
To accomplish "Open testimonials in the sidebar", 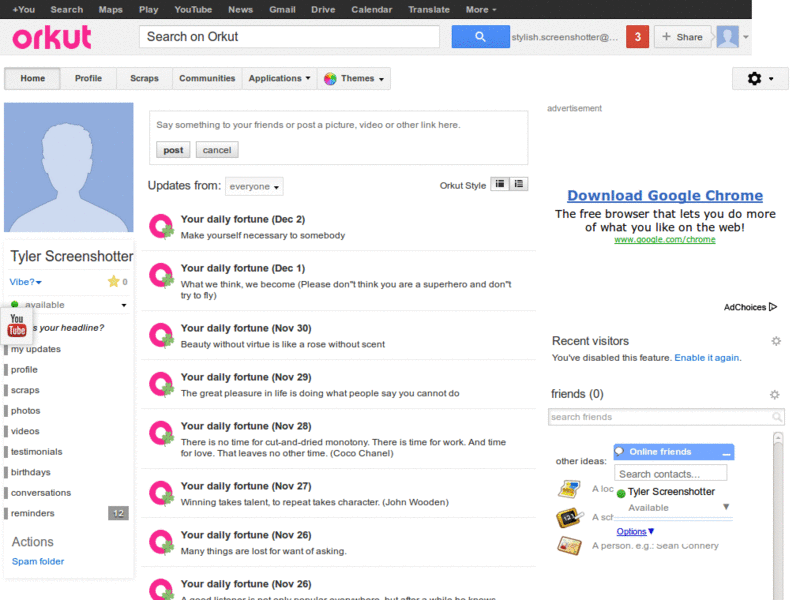I will (x=36, y=452).
